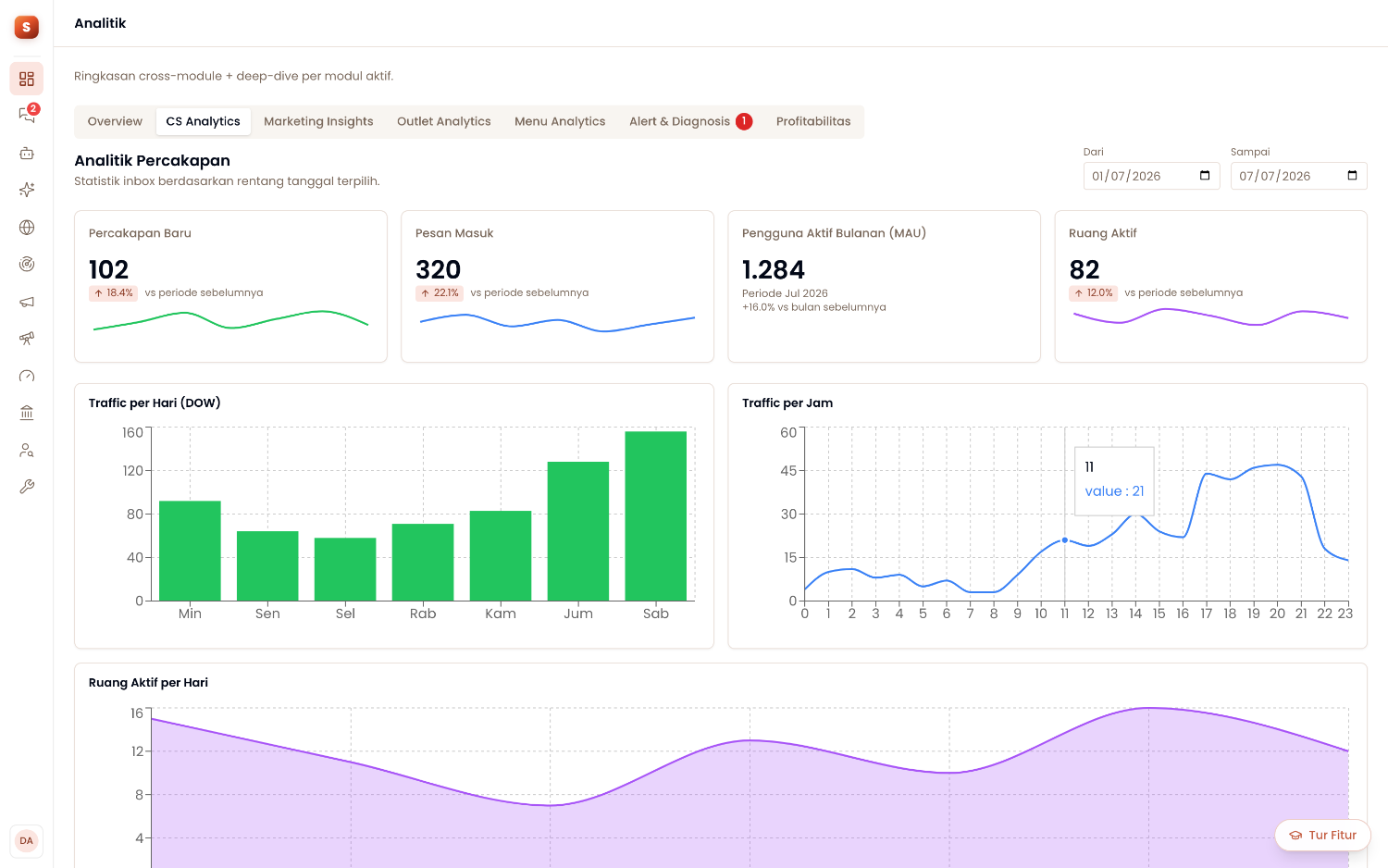Click the Tur Fitur button
Image resolution: width=1388 pixels, height=868 pixels.
[1322, 835]
